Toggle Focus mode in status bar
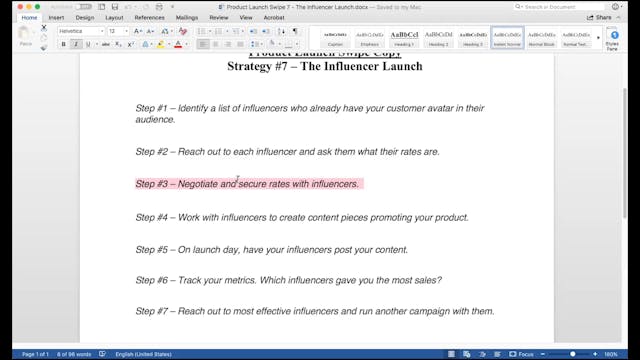The height and width of the screenshot is (360, 640). [521, 354]
